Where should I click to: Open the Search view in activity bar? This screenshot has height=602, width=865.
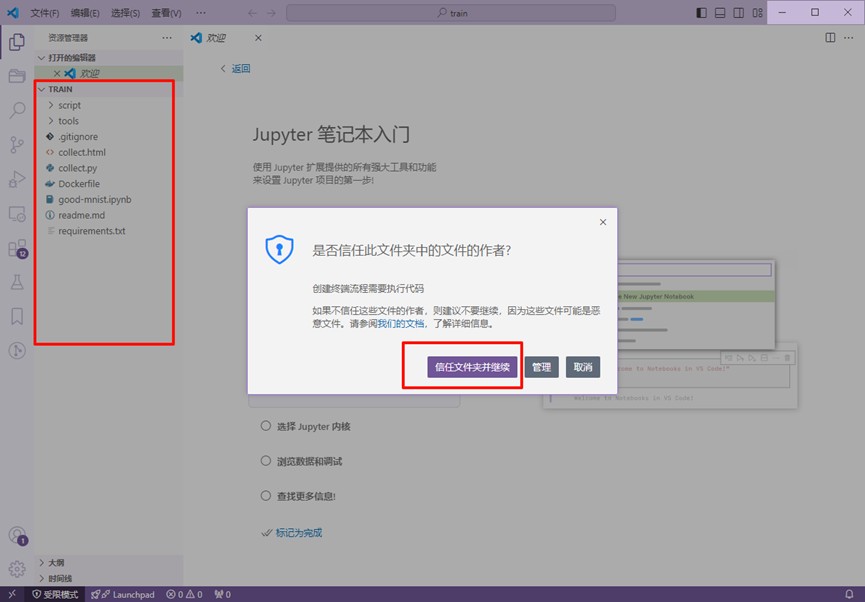pos(17,110)
